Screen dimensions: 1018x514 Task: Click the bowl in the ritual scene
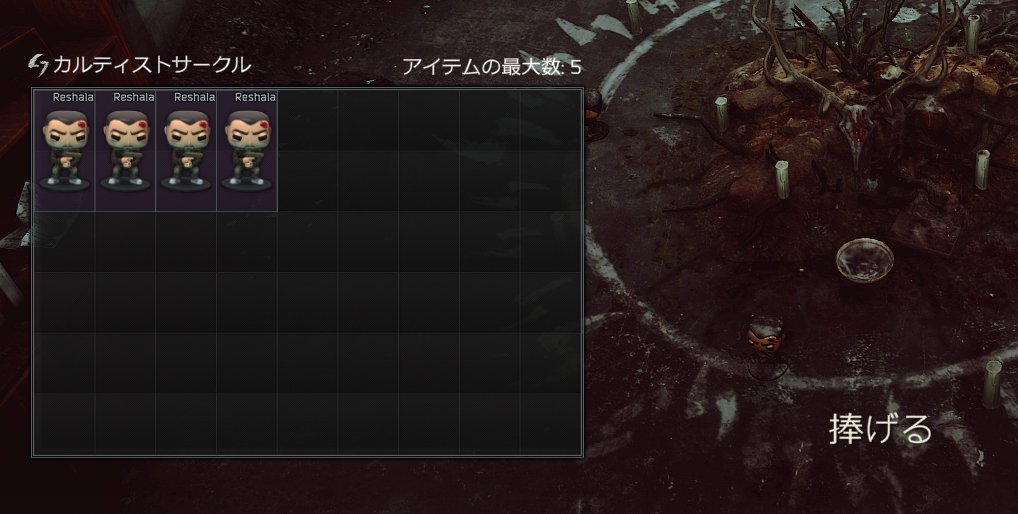coord(864,260)
